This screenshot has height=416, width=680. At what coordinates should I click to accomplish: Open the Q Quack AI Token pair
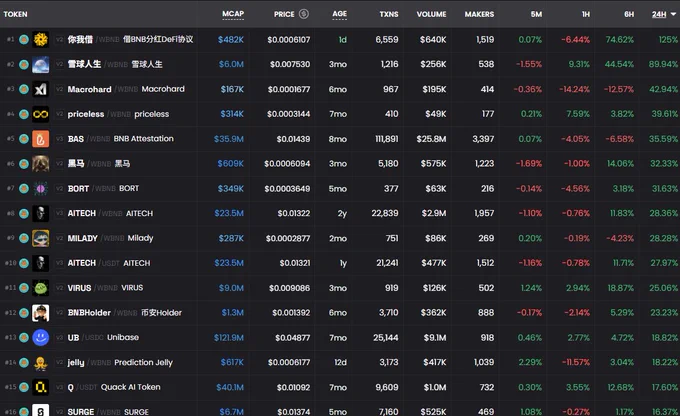340,387
